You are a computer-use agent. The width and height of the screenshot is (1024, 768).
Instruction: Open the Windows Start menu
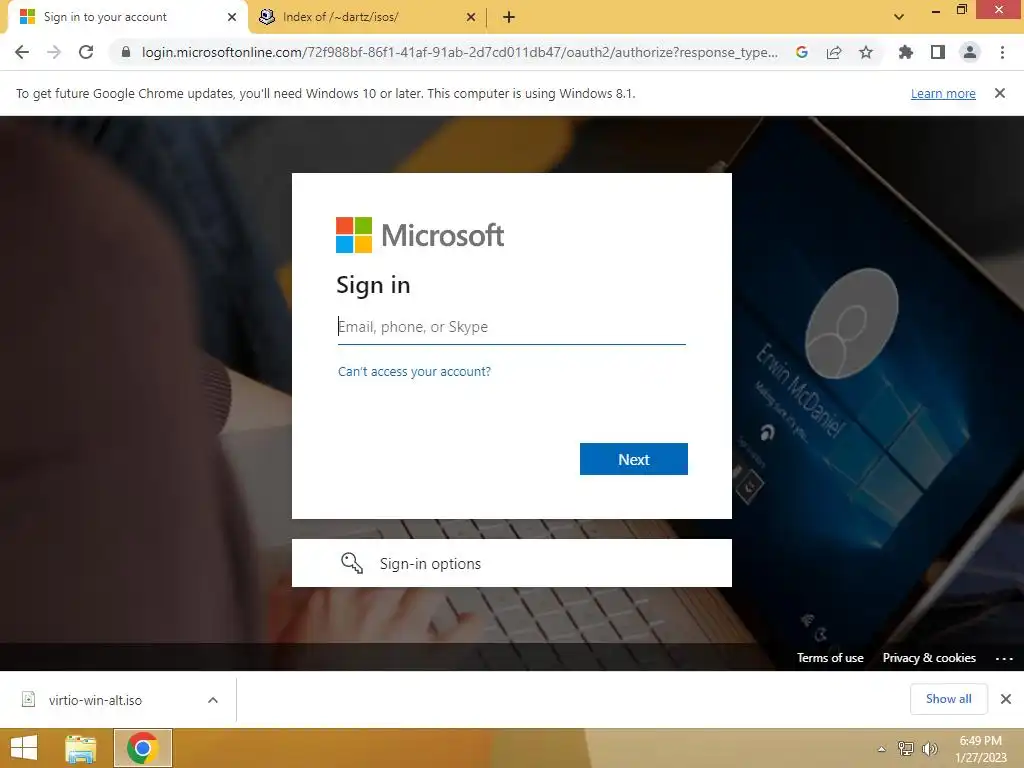(24, 748)
